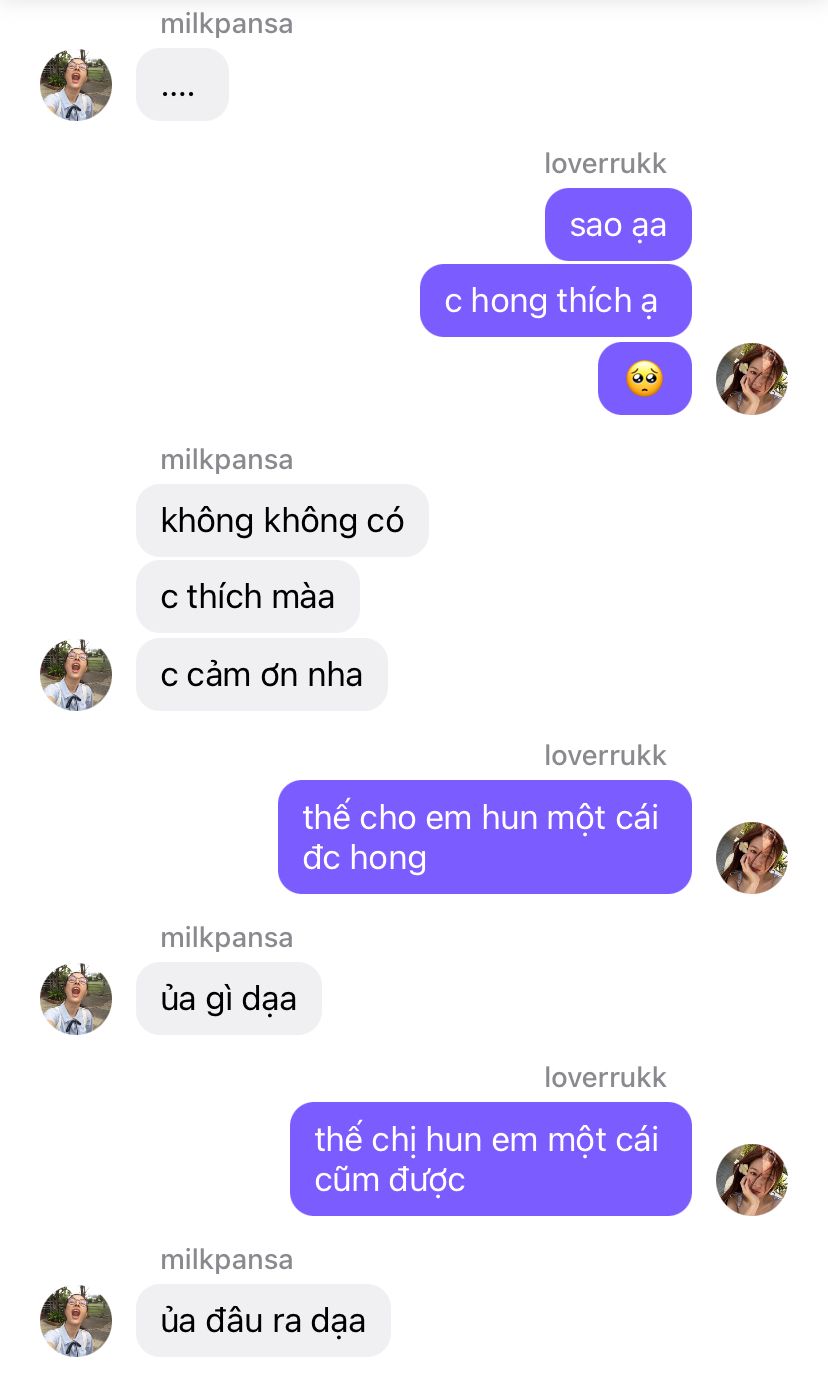
Task: Open the loverrukk username above 'sao ạa'
Action: click(605, 163)
